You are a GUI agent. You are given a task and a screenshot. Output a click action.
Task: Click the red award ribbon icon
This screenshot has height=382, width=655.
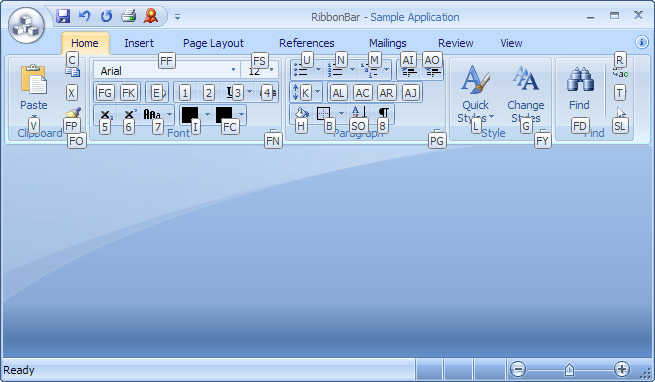click(151, 16)
